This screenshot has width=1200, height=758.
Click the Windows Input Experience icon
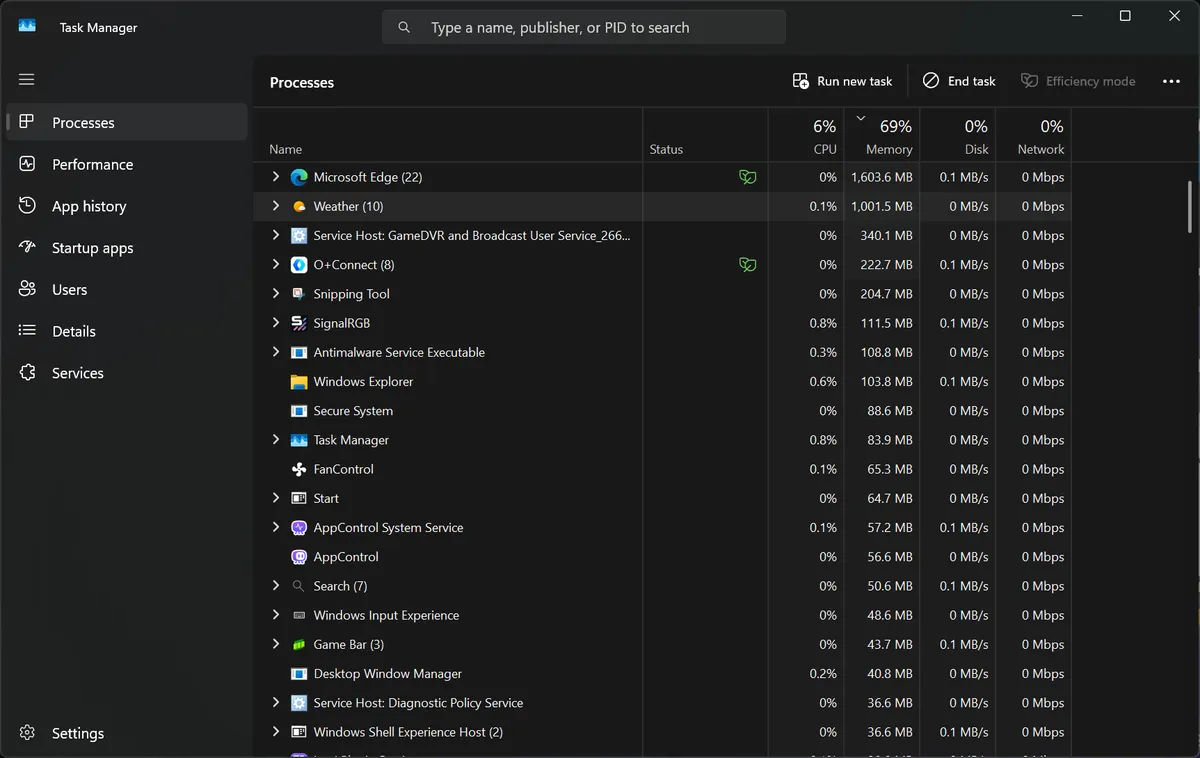298,615
